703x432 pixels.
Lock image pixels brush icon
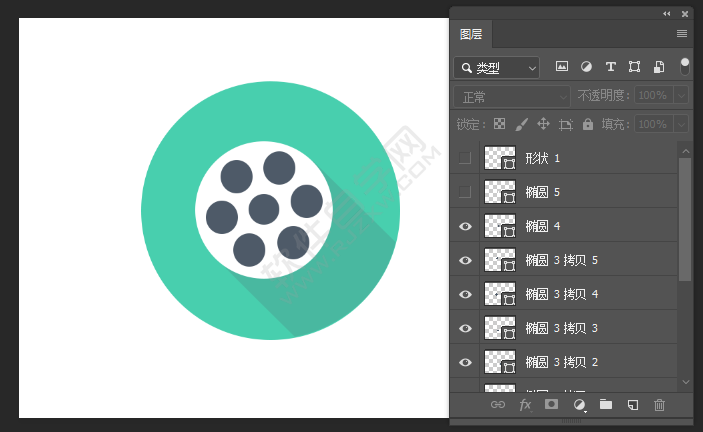pyautogui.click(x=521, y=124)
